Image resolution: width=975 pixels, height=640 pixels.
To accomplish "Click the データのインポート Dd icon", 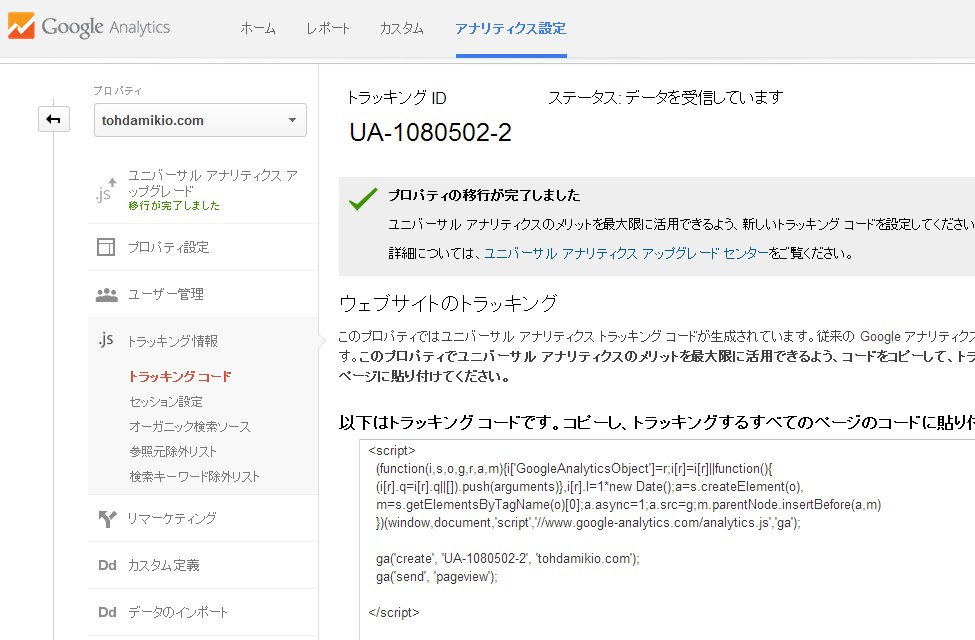I will pyautogui.click(x=106, y=611).
